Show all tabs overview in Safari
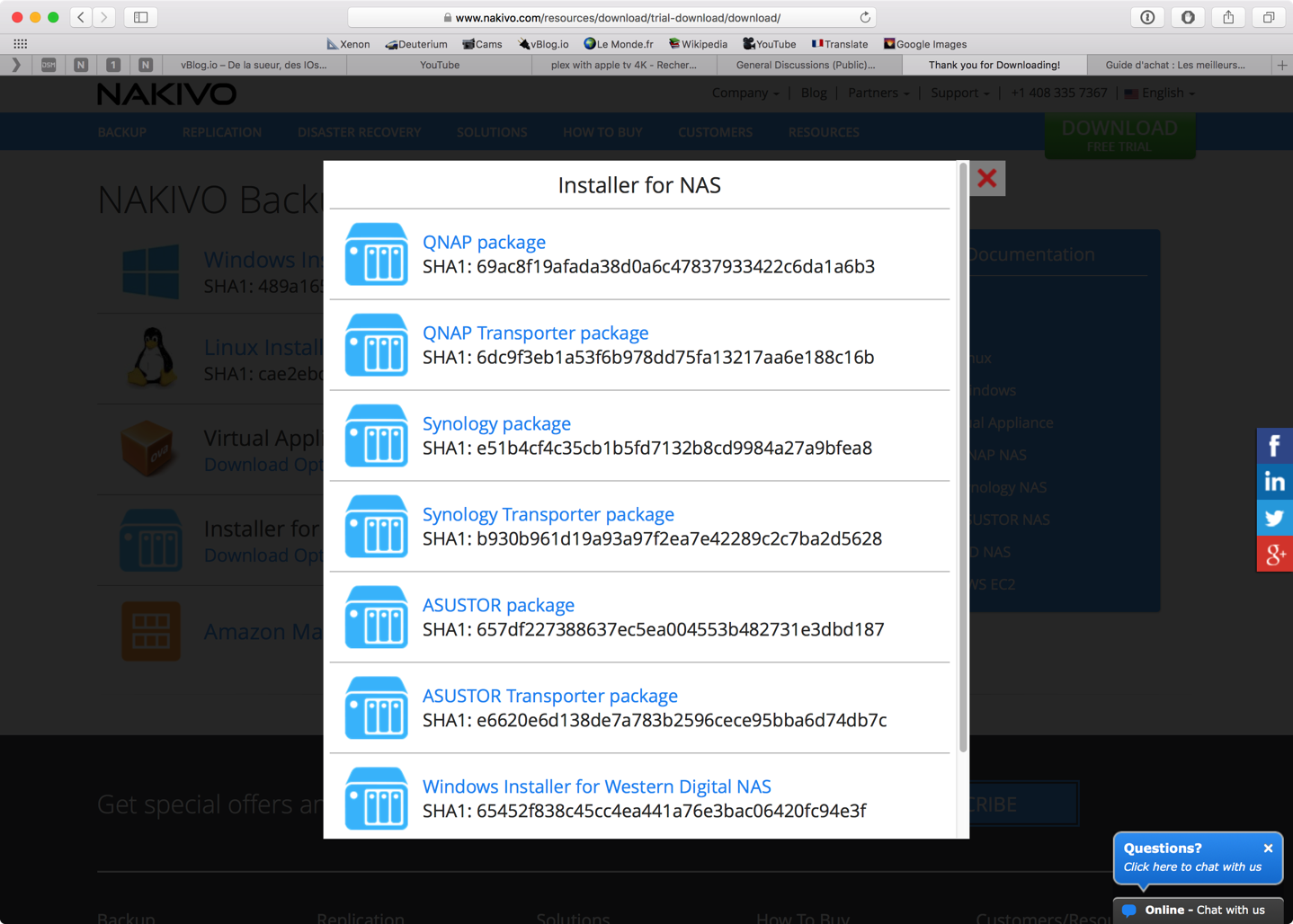The image size is (1293, 924). 1269,17
